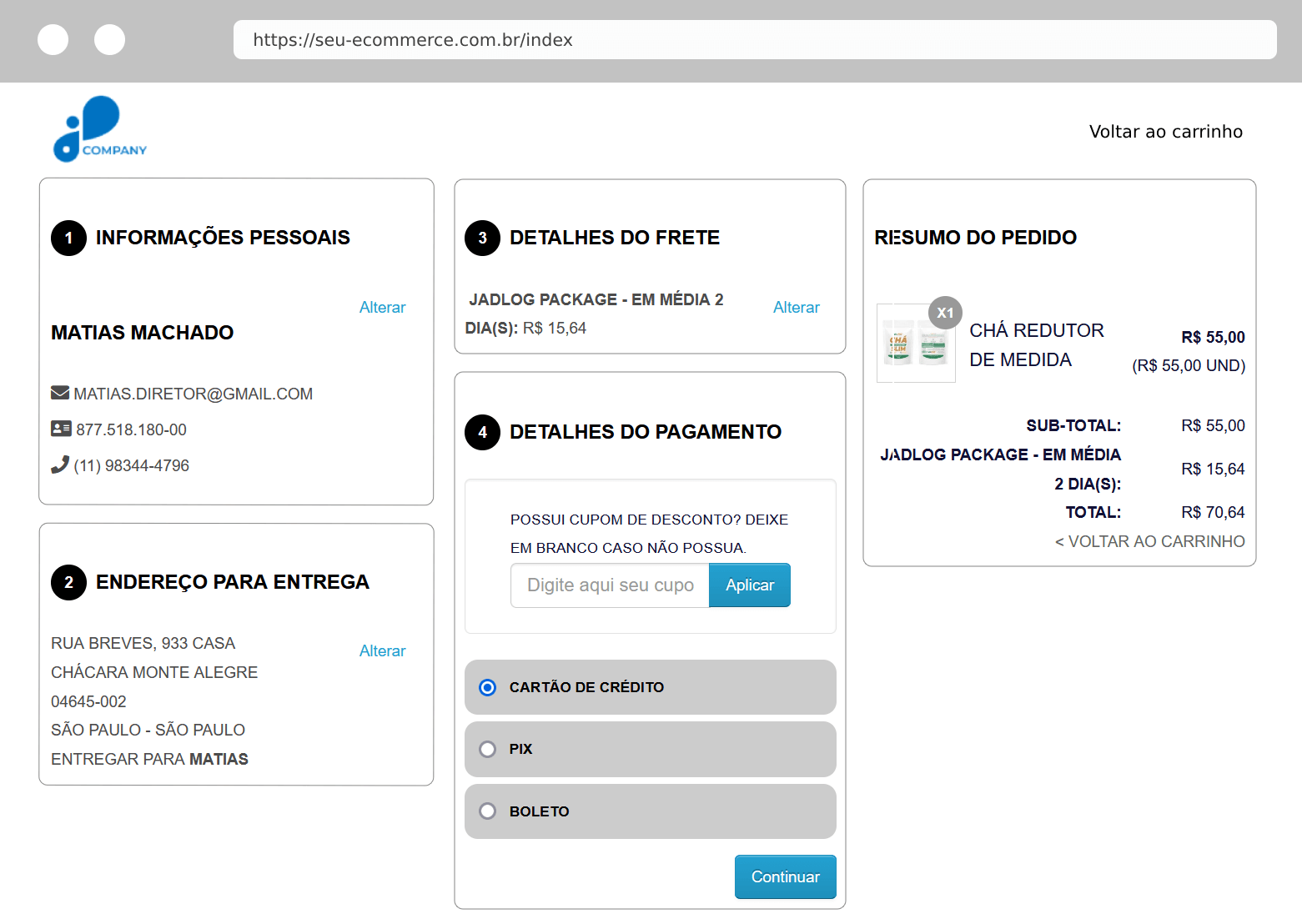Click step 1 number circle

tap(68, 238)
